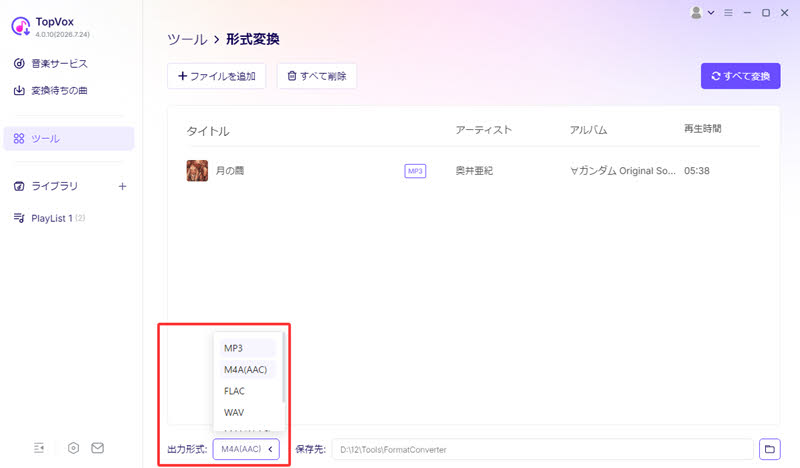Select the song title 月の繭
The height and width of the screenshot is (468, 800).
(230, 170)
